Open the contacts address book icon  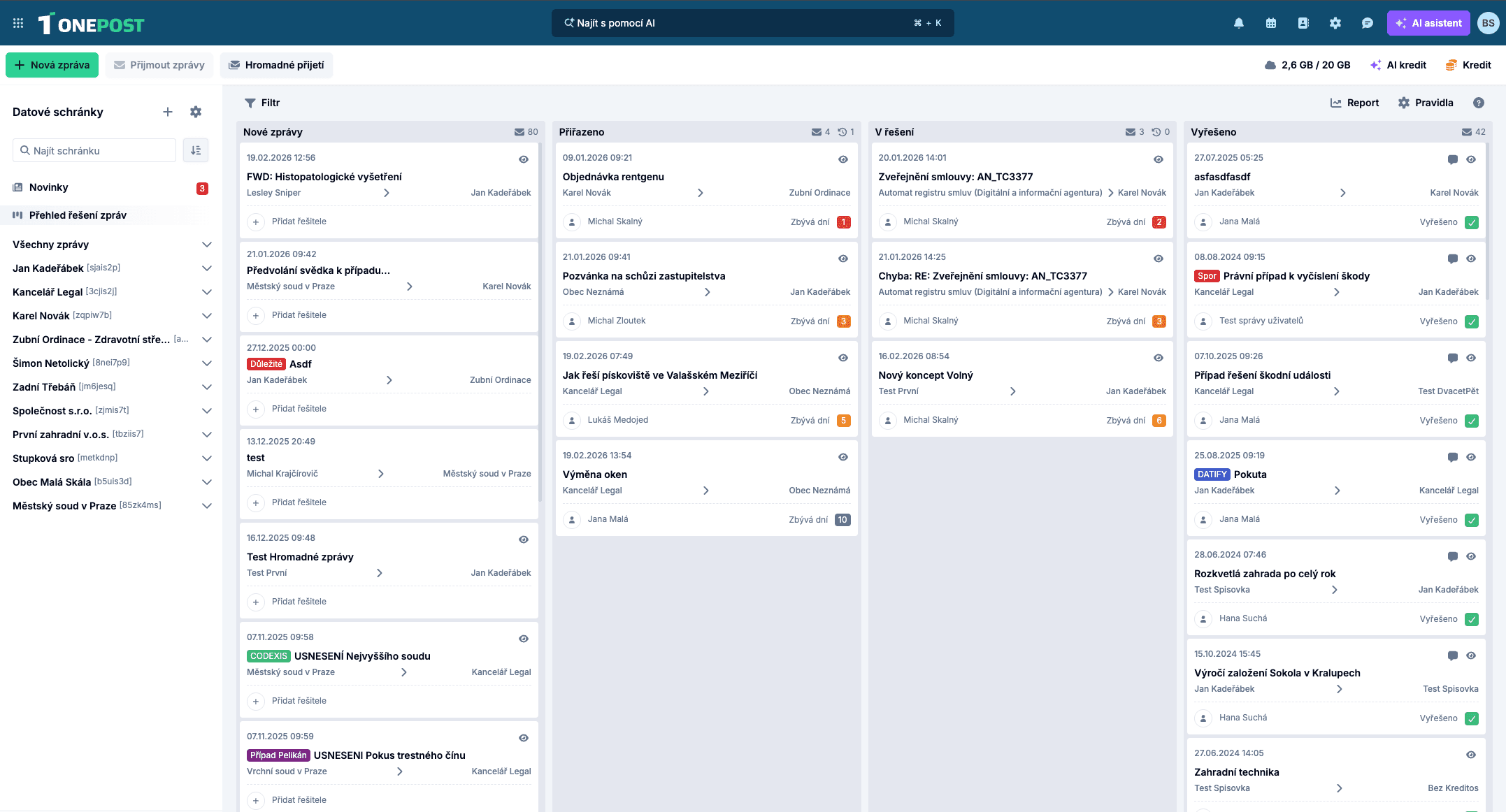click(1303, 23)
